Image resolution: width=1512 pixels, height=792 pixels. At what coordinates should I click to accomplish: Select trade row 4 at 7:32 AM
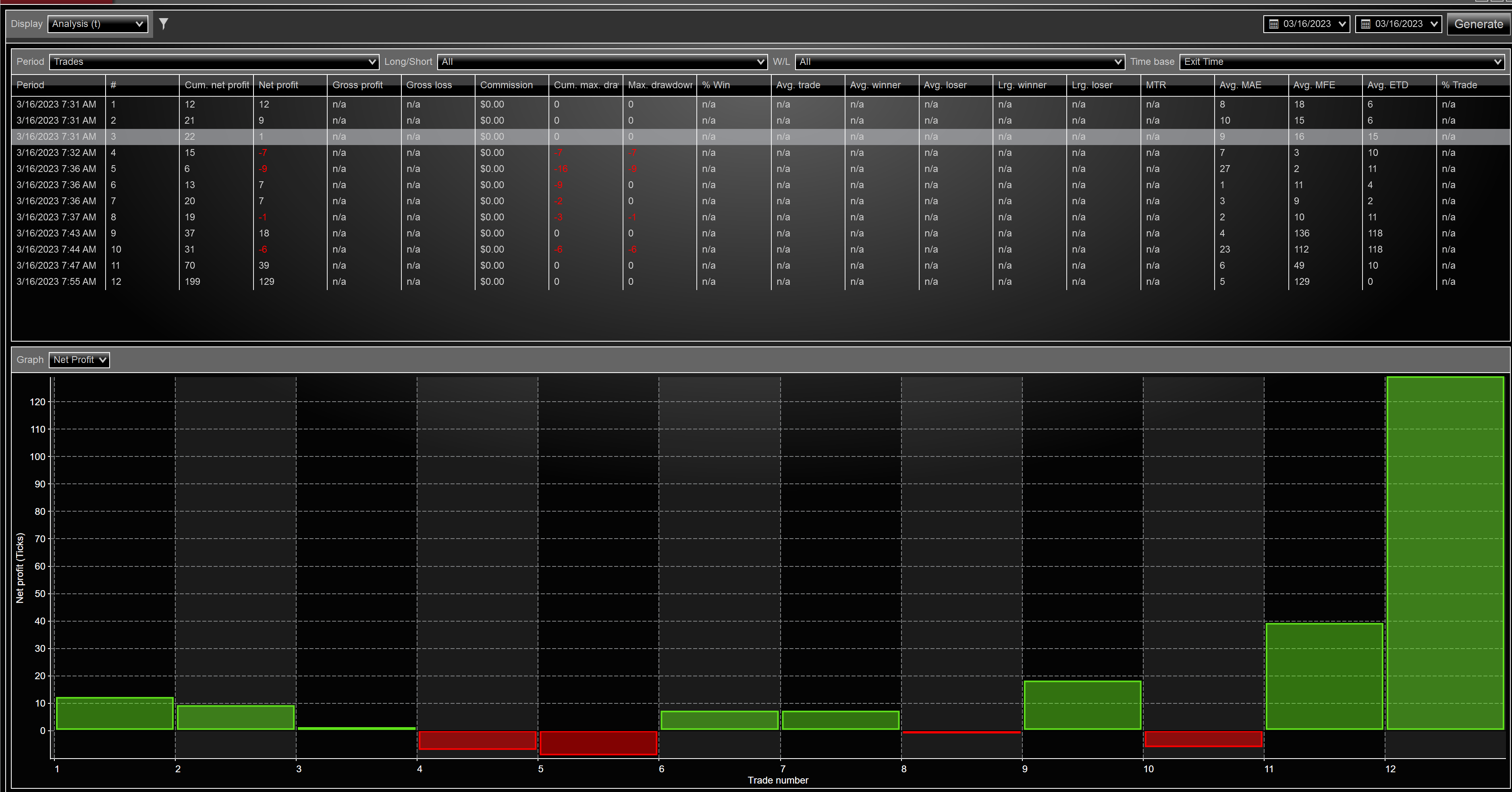tap(761, 153)
